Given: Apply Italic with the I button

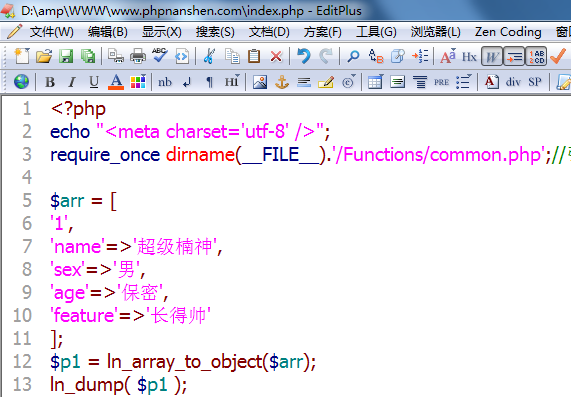Looking at the screenshot, I should tap(72, 82).
